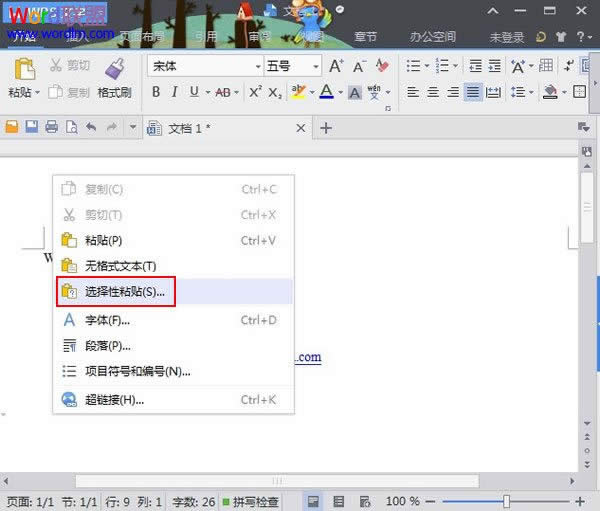The width and height of the screenshot is (600, 511).
Task: Click the print icon in quick access toolbar
Action: 51,128
